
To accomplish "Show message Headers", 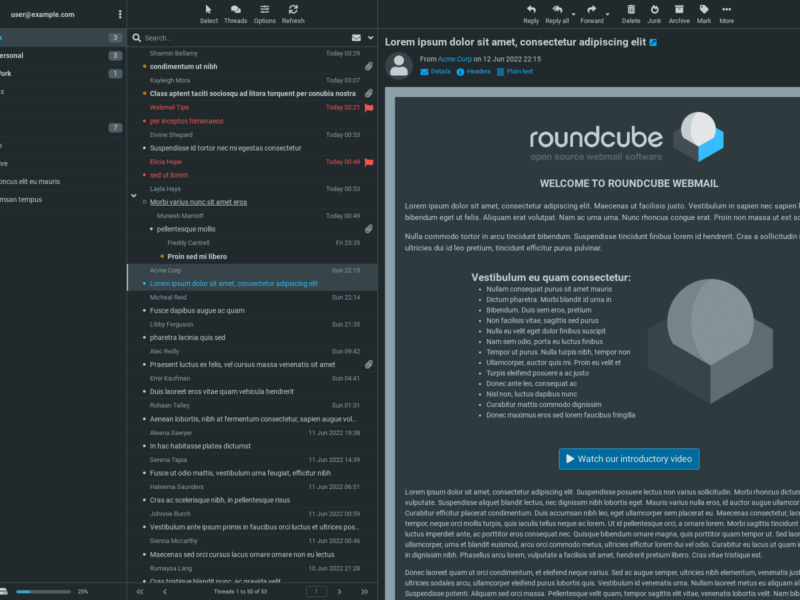I will 473,71.
